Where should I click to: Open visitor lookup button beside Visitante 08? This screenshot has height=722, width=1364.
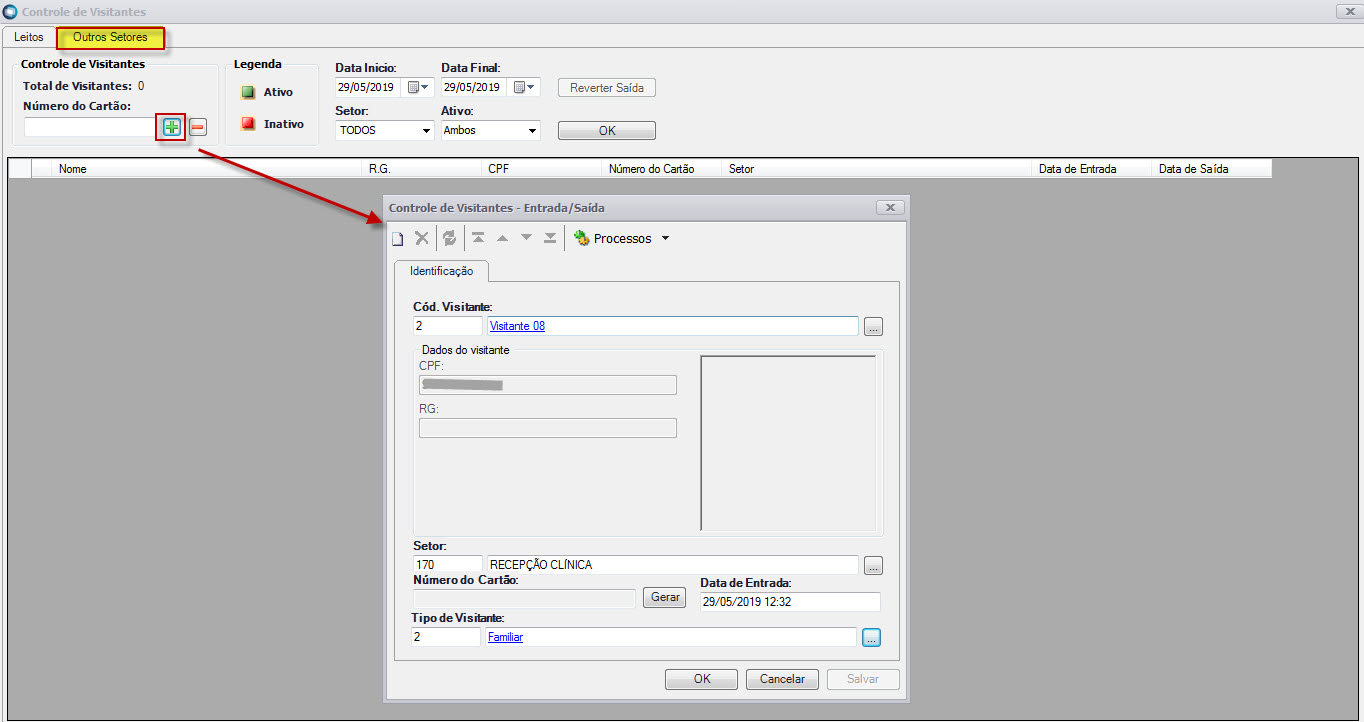pyautogui.click(x=873, y=327)
